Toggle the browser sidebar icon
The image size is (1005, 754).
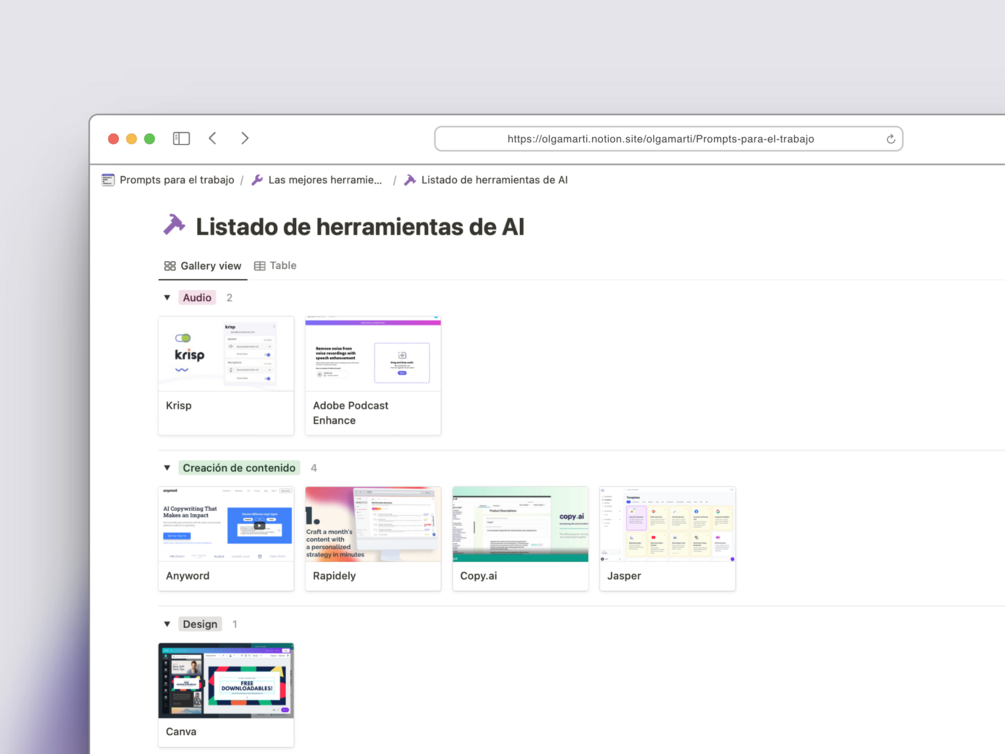click(181, 138)
